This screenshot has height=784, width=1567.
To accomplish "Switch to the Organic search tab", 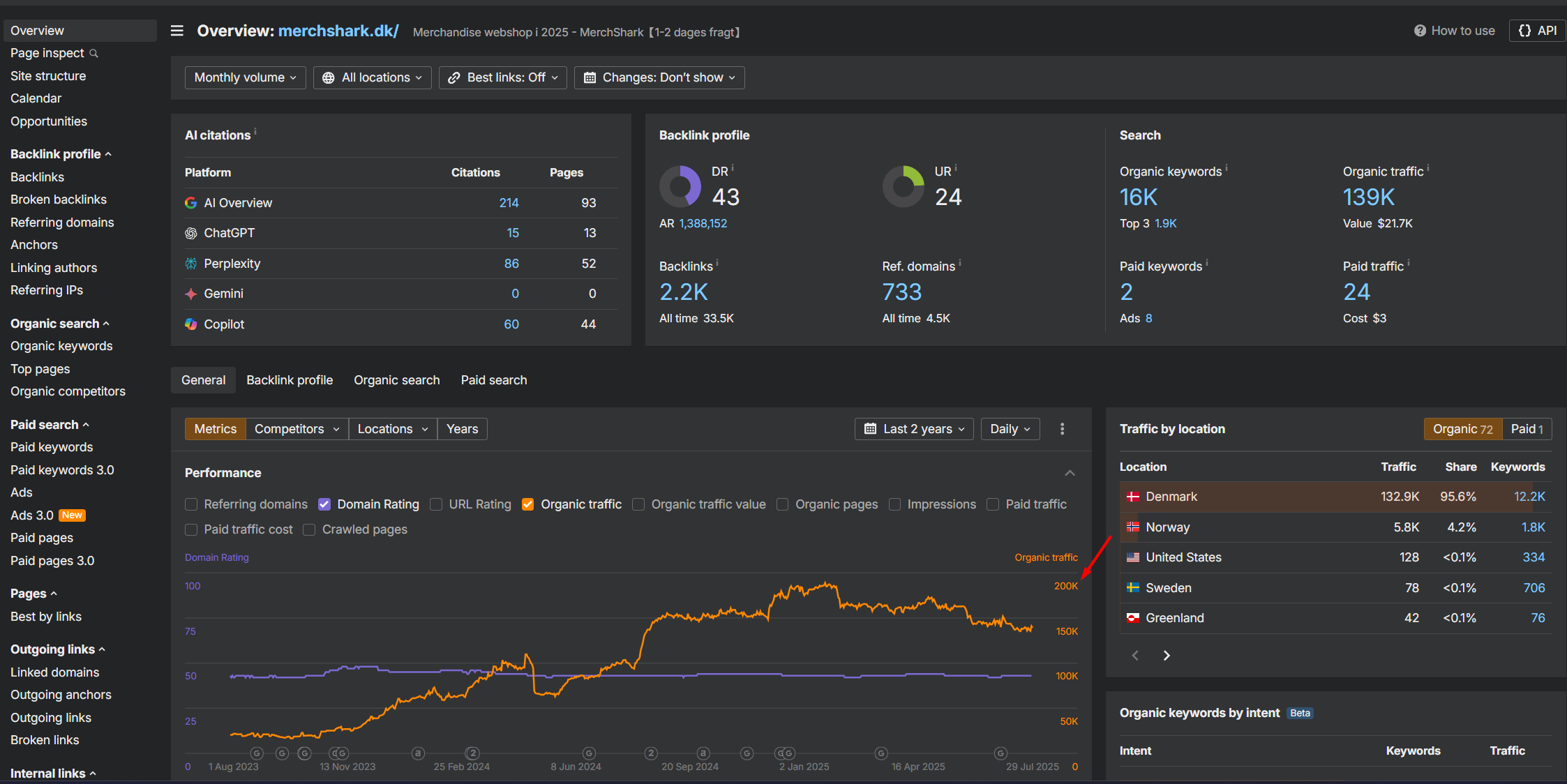I will (x=396, y=380).
